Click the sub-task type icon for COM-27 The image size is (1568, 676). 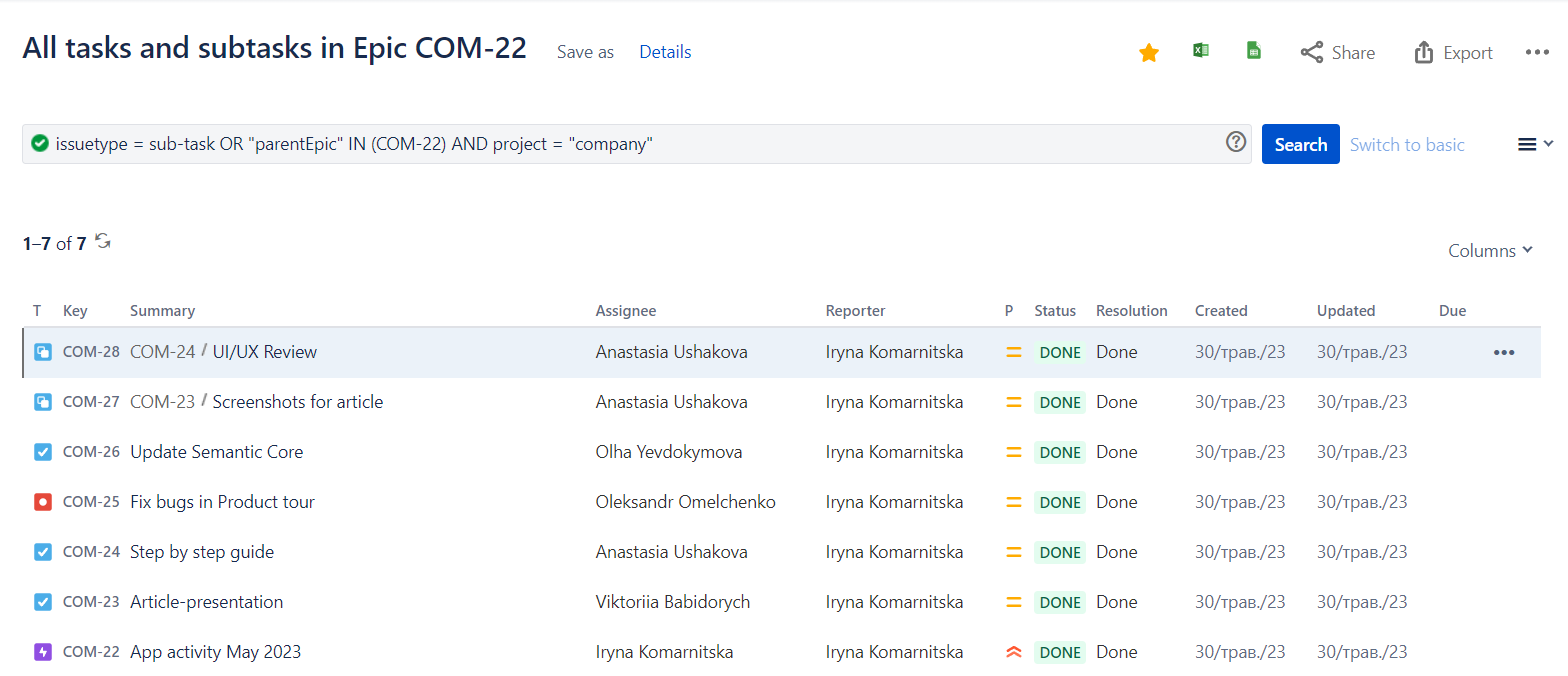click(42, 402)
